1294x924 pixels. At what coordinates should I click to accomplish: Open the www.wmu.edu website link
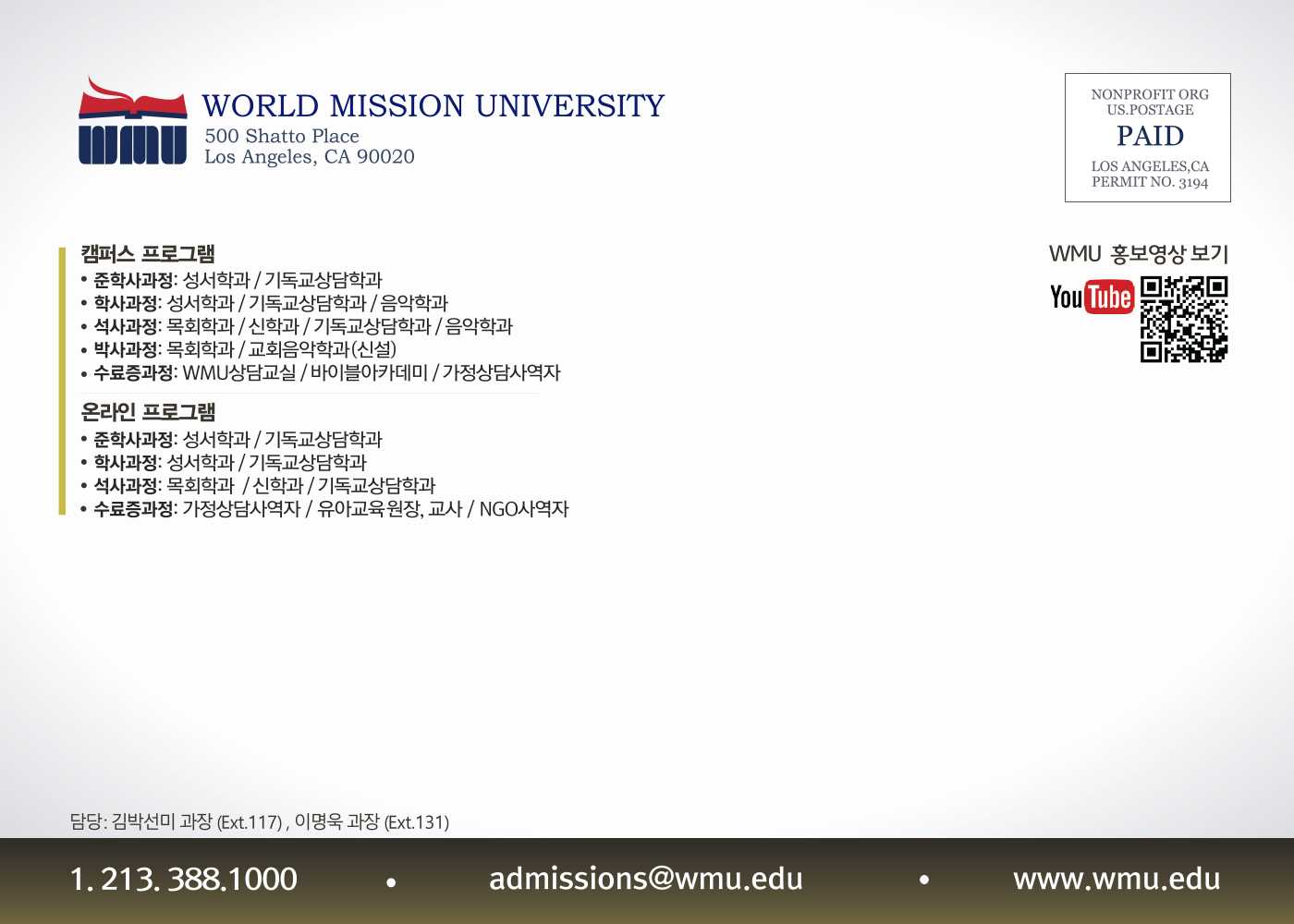1117,879
